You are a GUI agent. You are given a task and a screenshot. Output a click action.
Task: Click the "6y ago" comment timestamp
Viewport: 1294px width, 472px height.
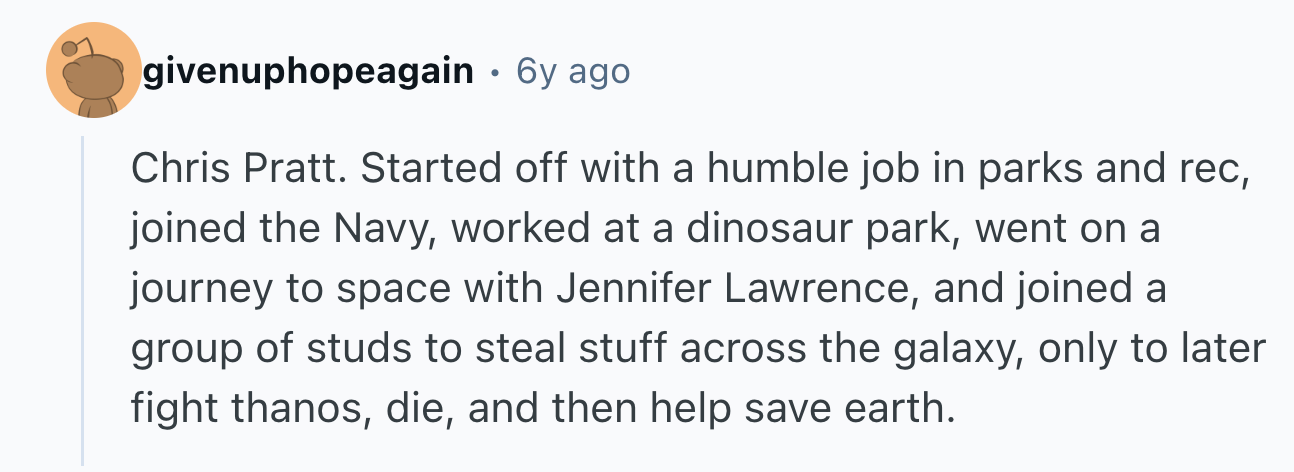point(573,72)
